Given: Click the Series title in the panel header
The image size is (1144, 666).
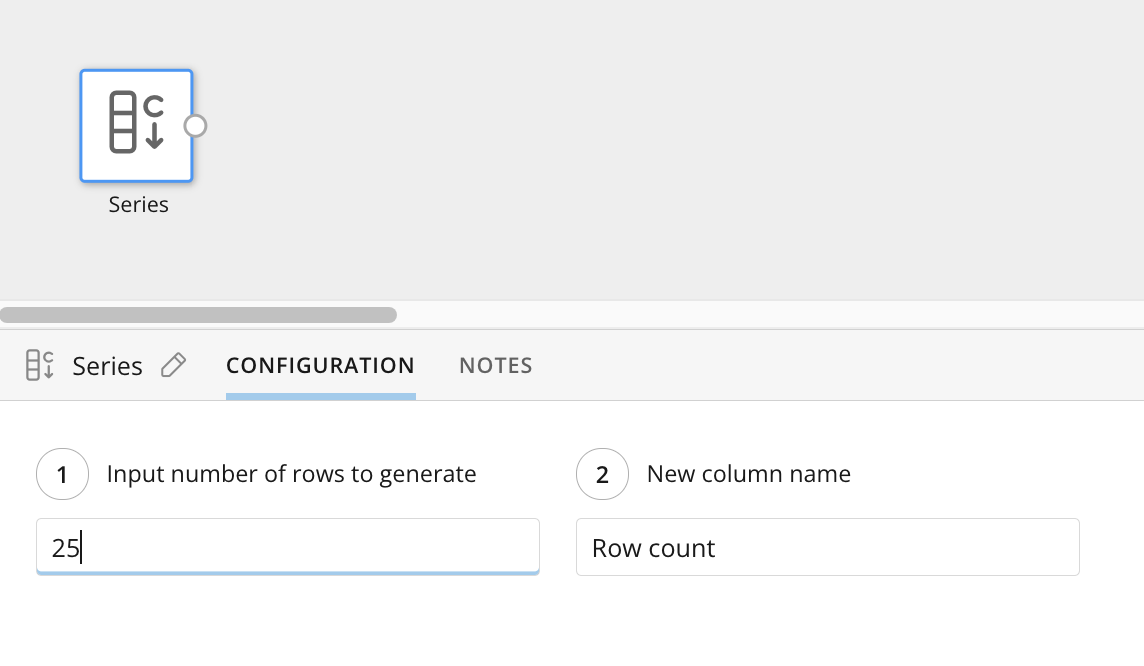Looking at the screenshot, I should [107, 365].
